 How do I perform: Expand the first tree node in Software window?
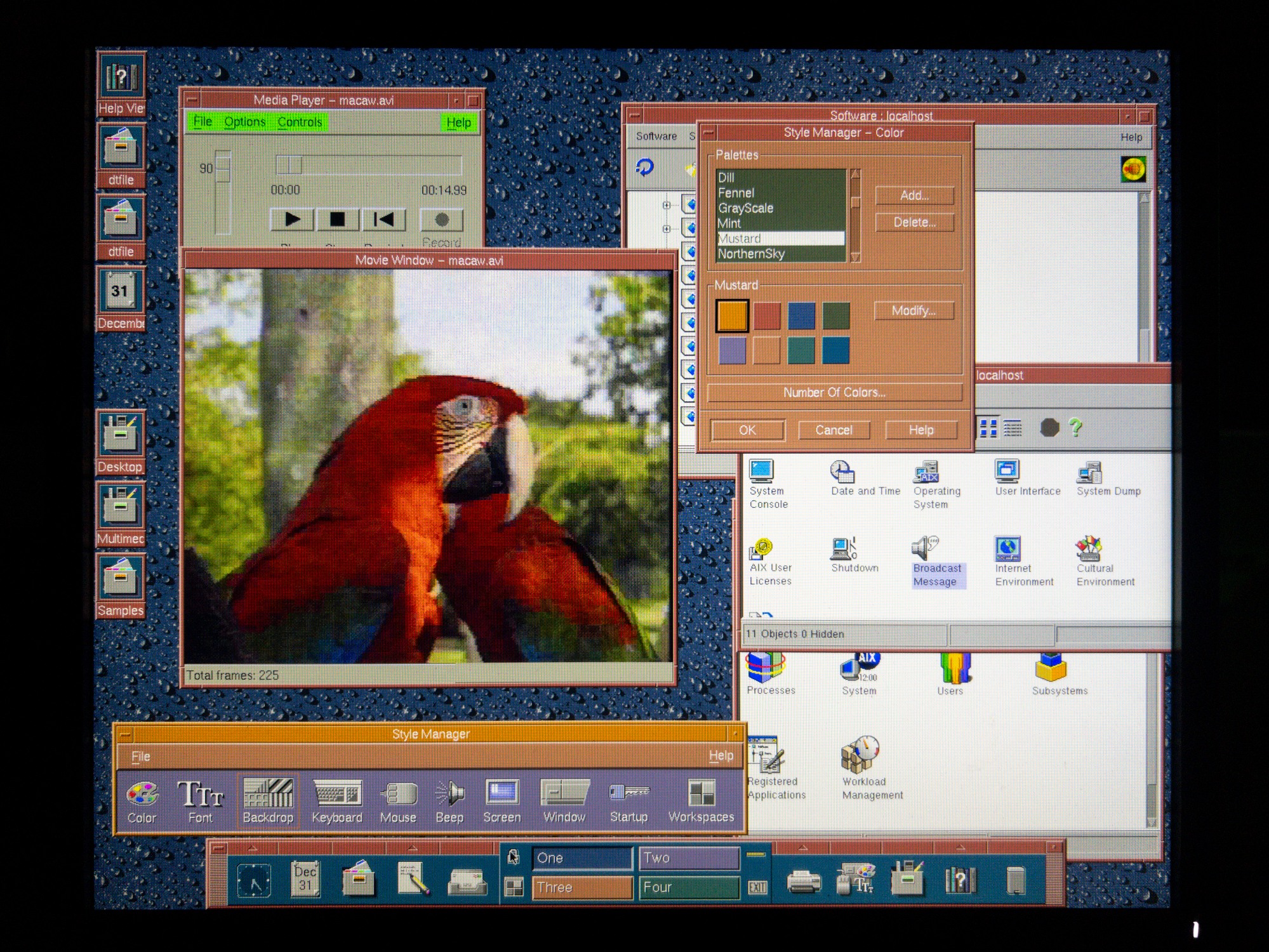[667, 205]
